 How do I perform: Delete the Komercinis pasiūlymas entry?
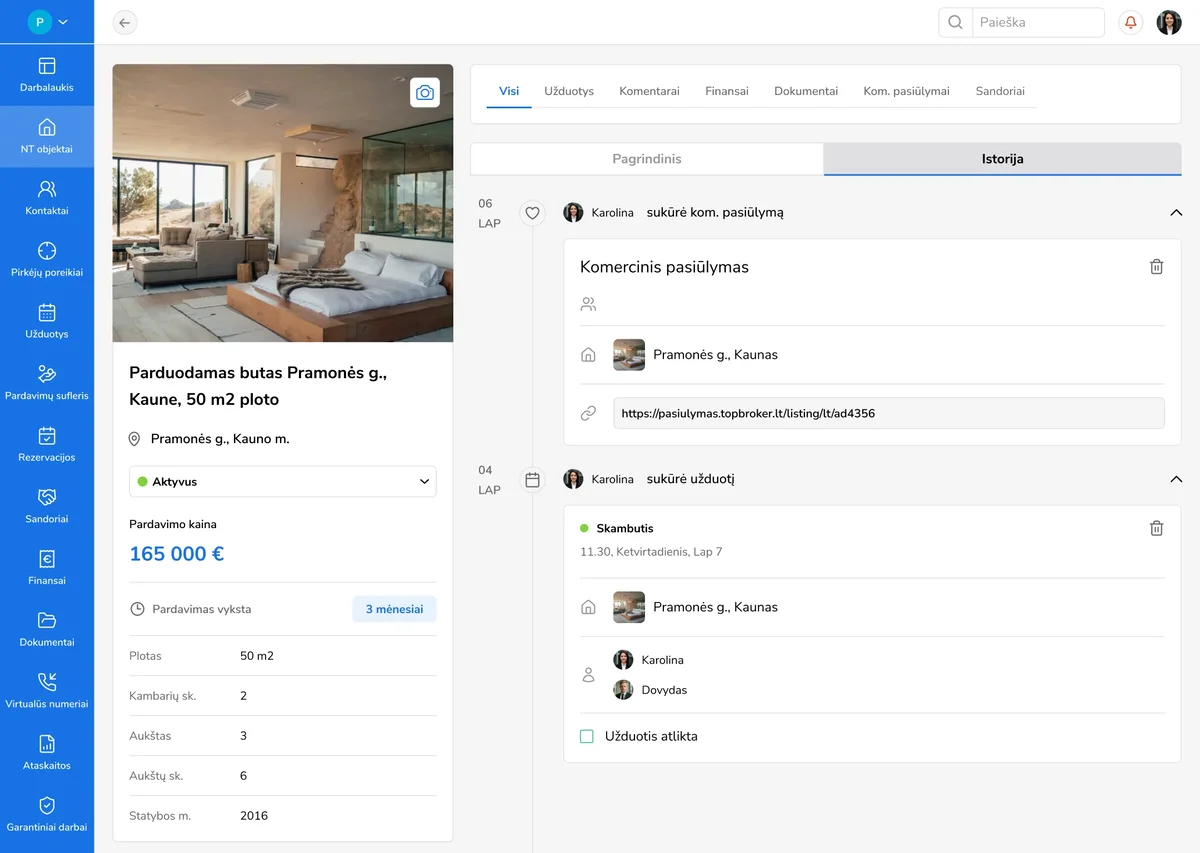(1156, 267)
